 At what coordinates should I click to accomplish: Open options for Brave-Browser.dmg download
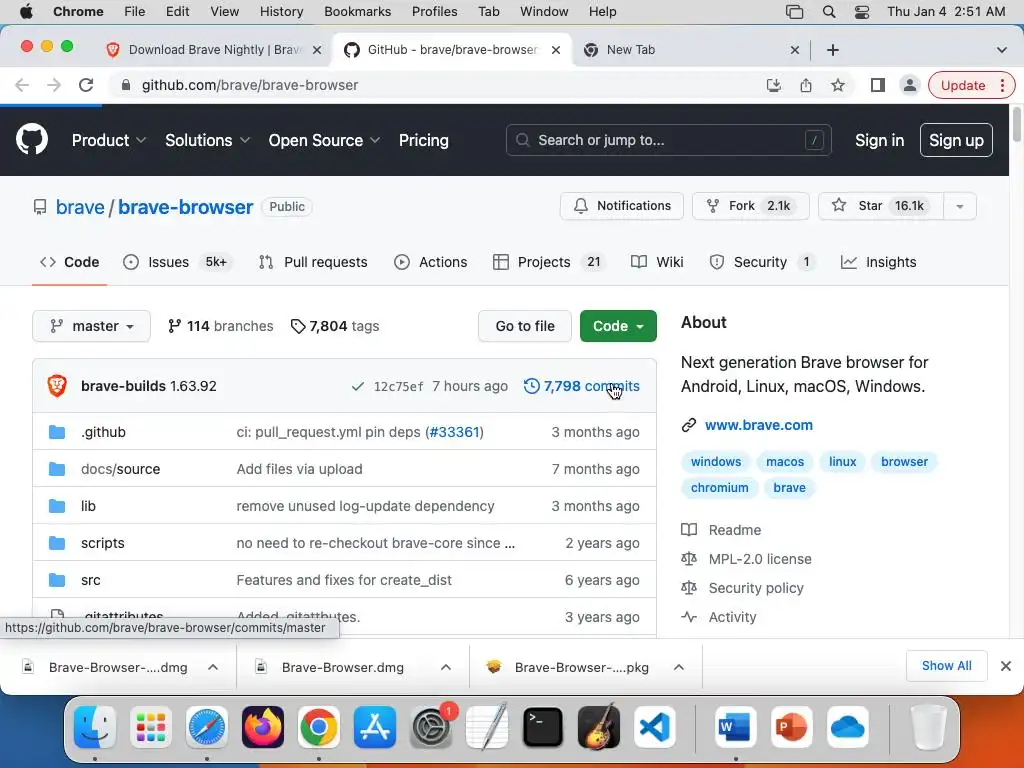(446, 667)
